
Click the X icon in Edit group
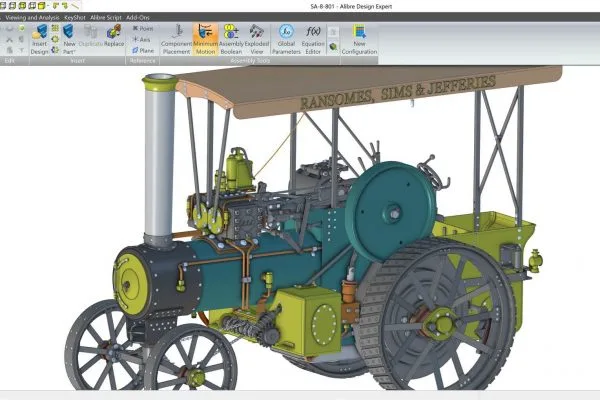coord(10,39)
